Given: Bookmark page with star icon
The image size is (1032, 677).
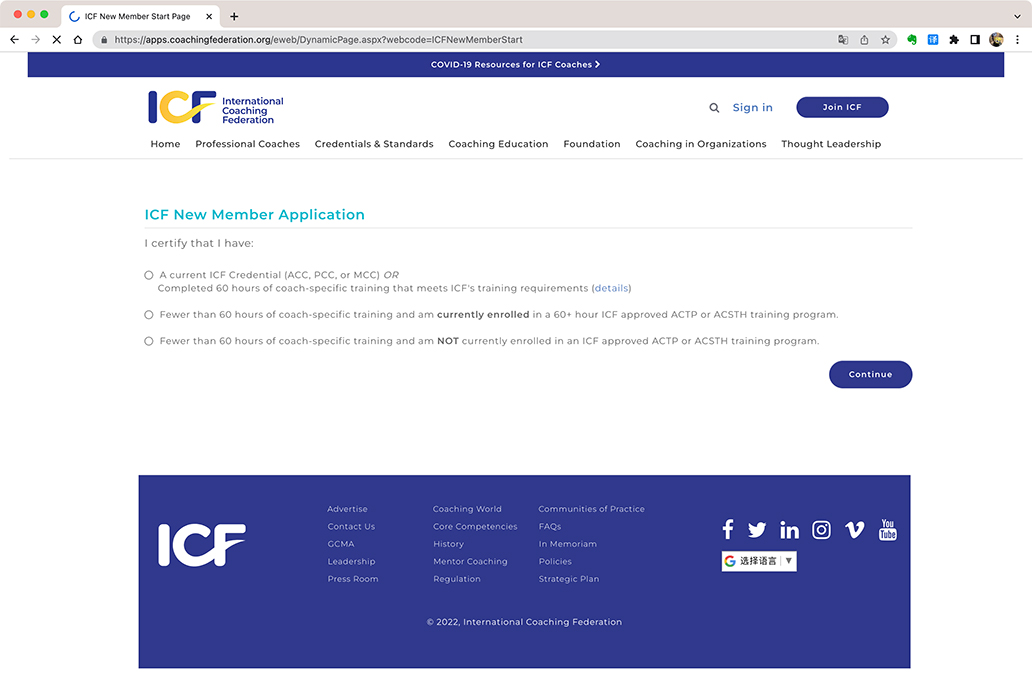Looking at the screenshot, I should (885, 40).
